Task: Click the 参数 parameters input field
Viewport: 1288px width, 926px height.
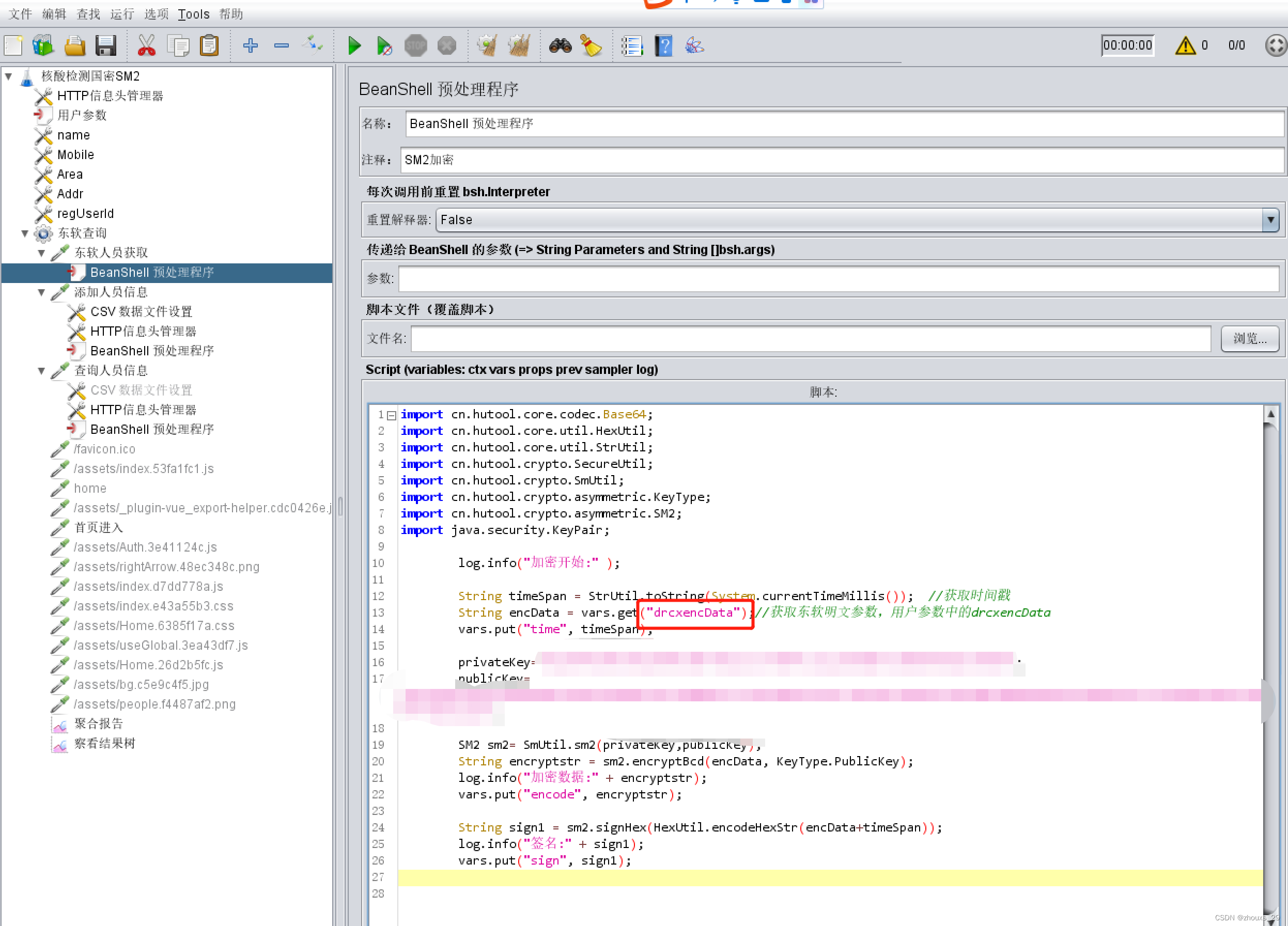Action: 838,279
